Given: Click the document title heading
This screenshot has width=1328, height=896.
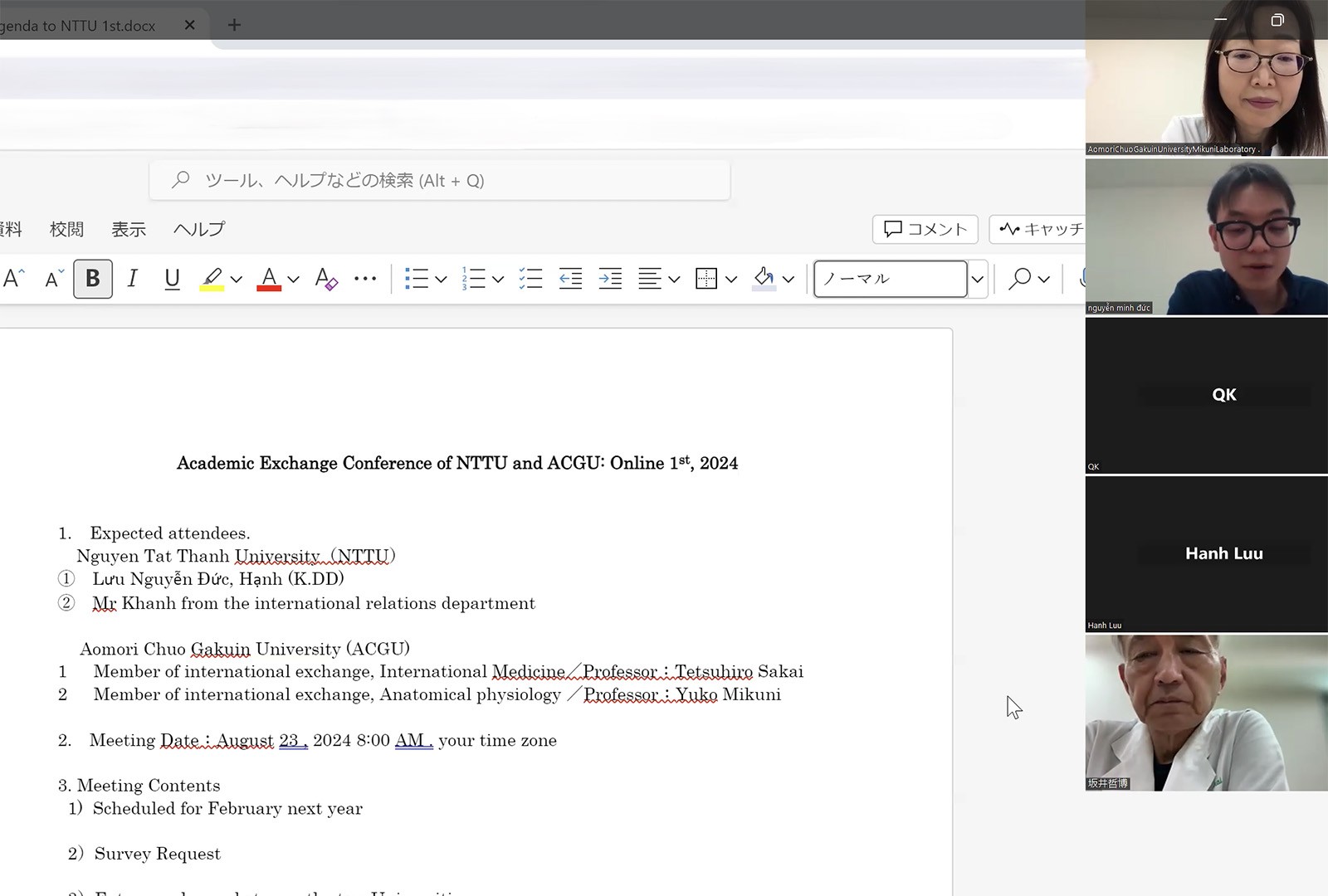Looking at the screenshot, I should click(457, 463).
